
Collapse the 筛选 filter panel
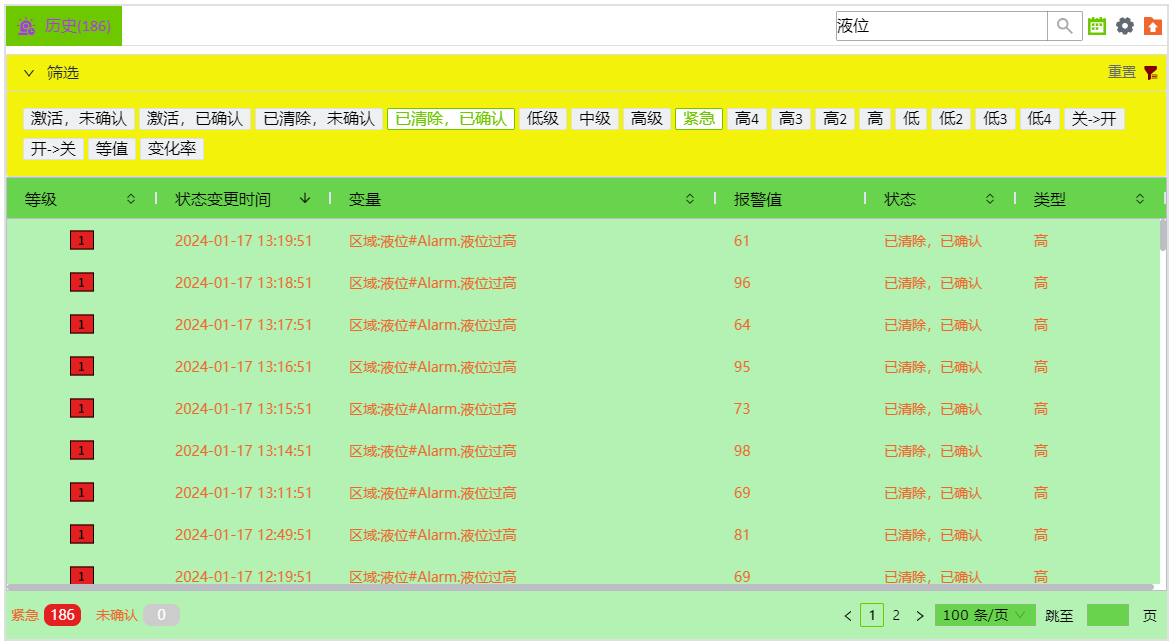pyautogui.click(x=29, y=73)
